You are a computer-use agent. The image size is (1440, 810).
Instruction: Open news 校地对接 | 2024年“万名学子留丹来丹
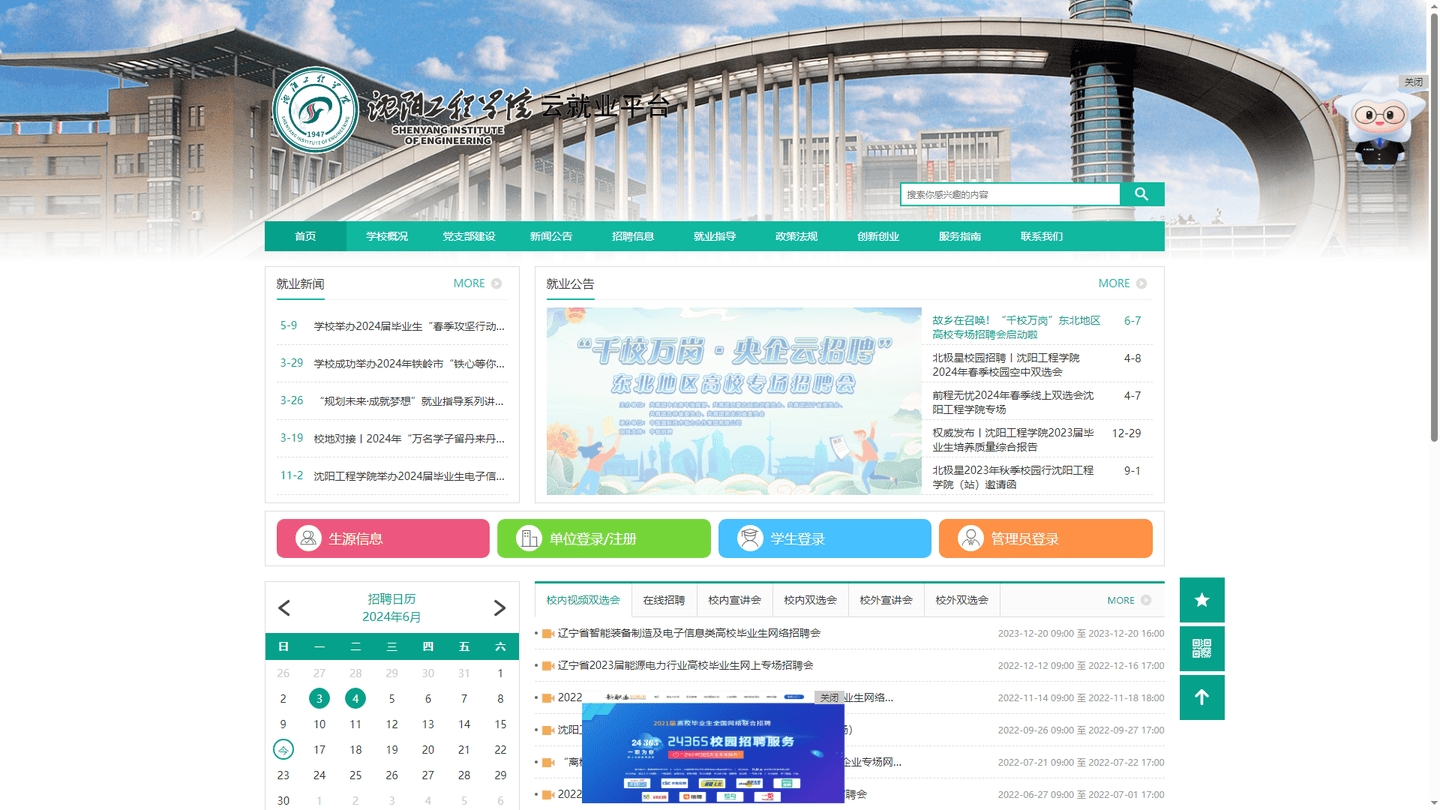coord(409,438)
